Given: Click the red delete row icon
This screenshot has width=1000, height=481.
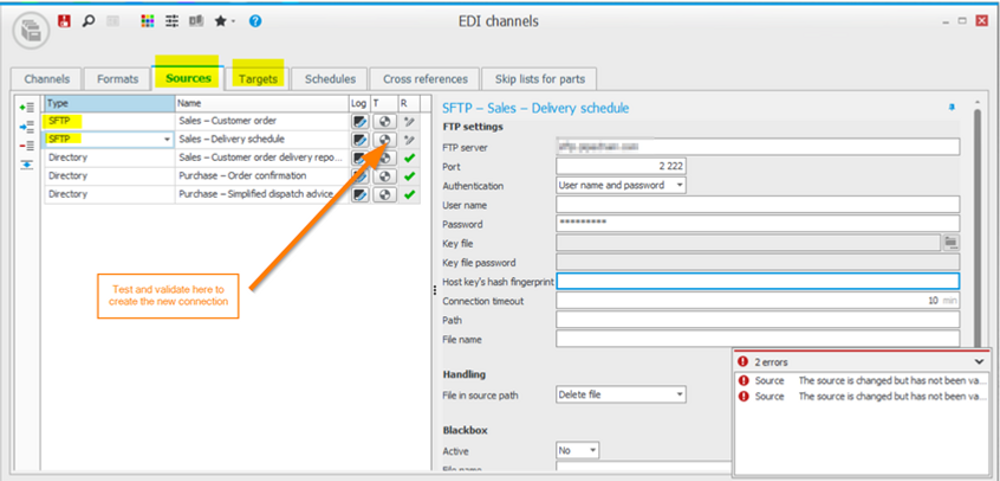Looking at the screenshot, I should 27,145.
